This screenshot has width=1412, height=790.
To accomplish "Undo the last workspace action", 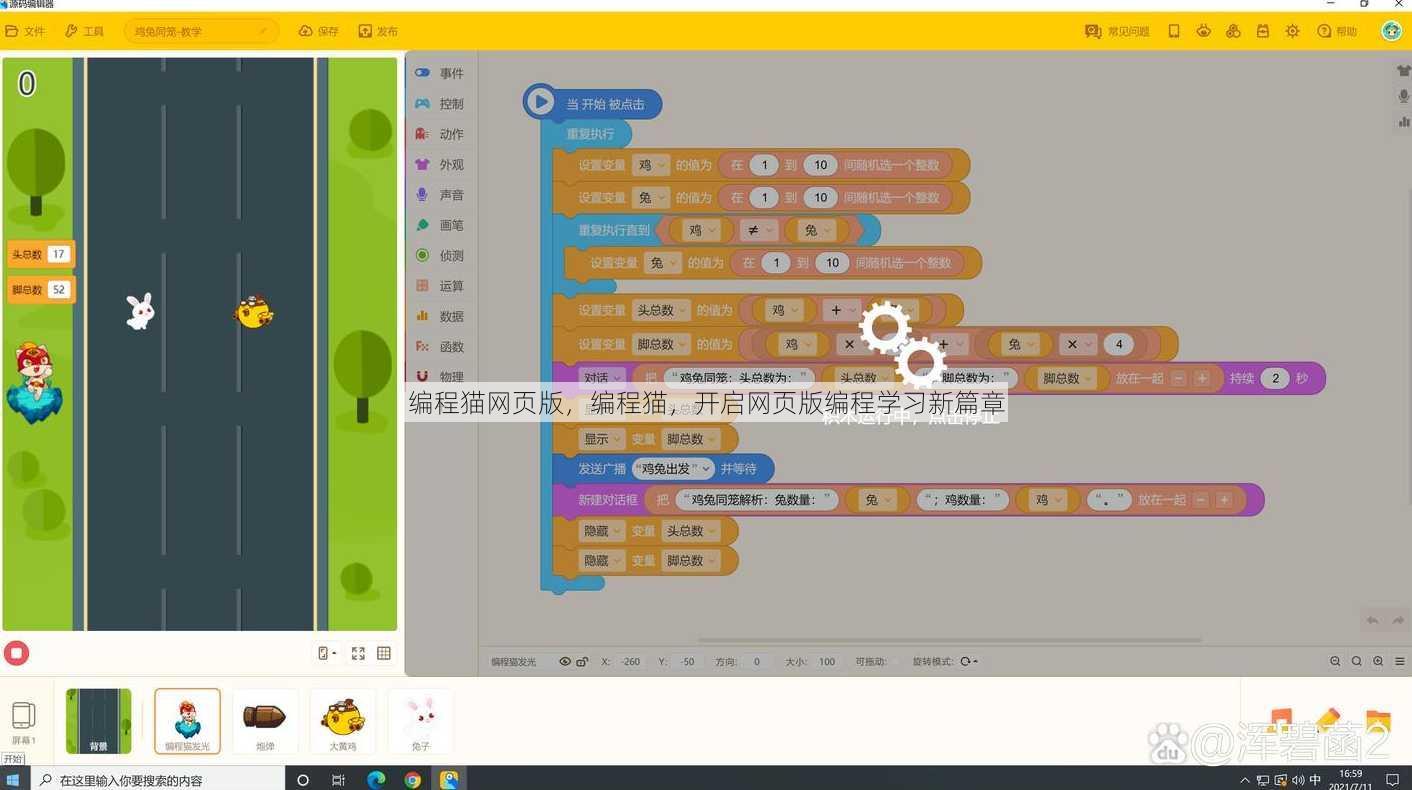I will pyautogui.click(x=1373, y=620).
